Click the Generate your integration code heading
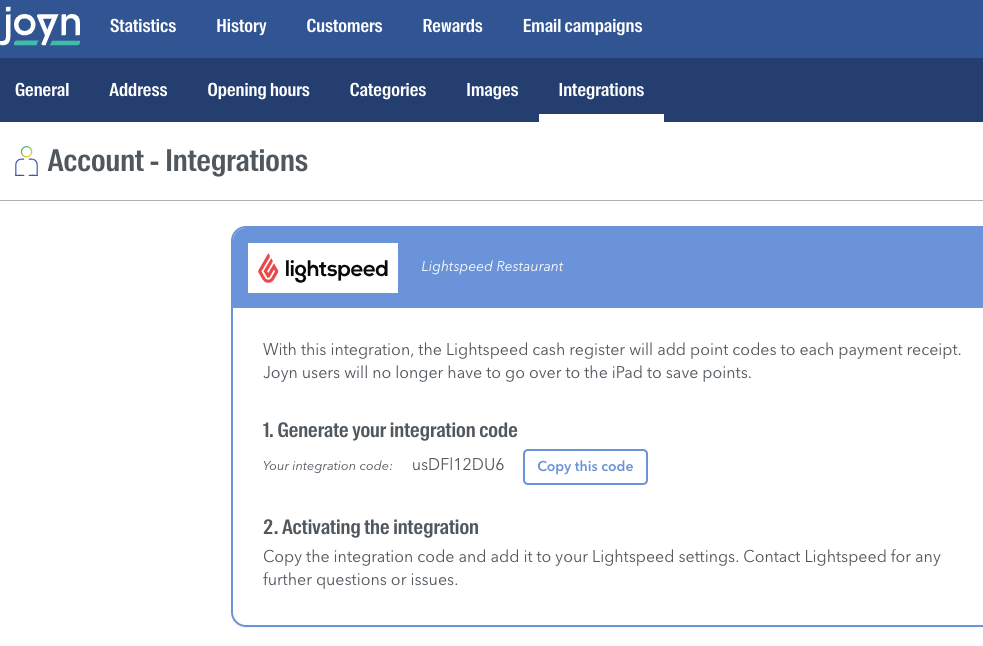 390,430
